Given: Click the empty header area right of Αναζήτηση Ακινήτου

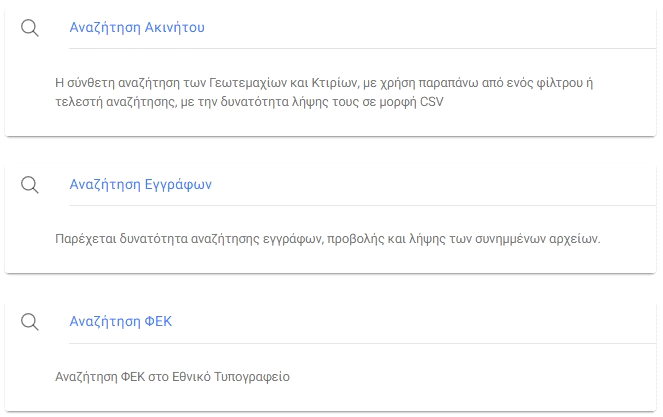Looking at the screenshot, I should coord(430,28).
